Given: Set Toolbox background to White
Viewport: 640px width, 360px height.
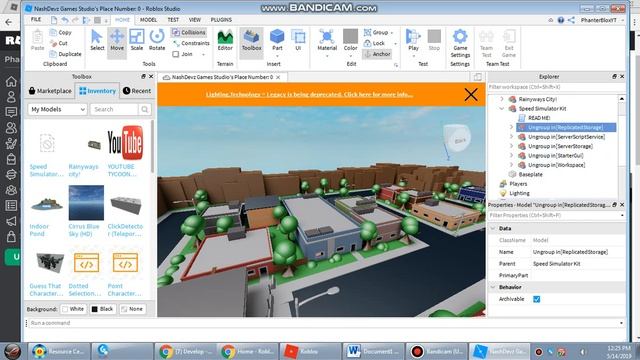Looking at the screenshot, I should (x=73, y=309).
